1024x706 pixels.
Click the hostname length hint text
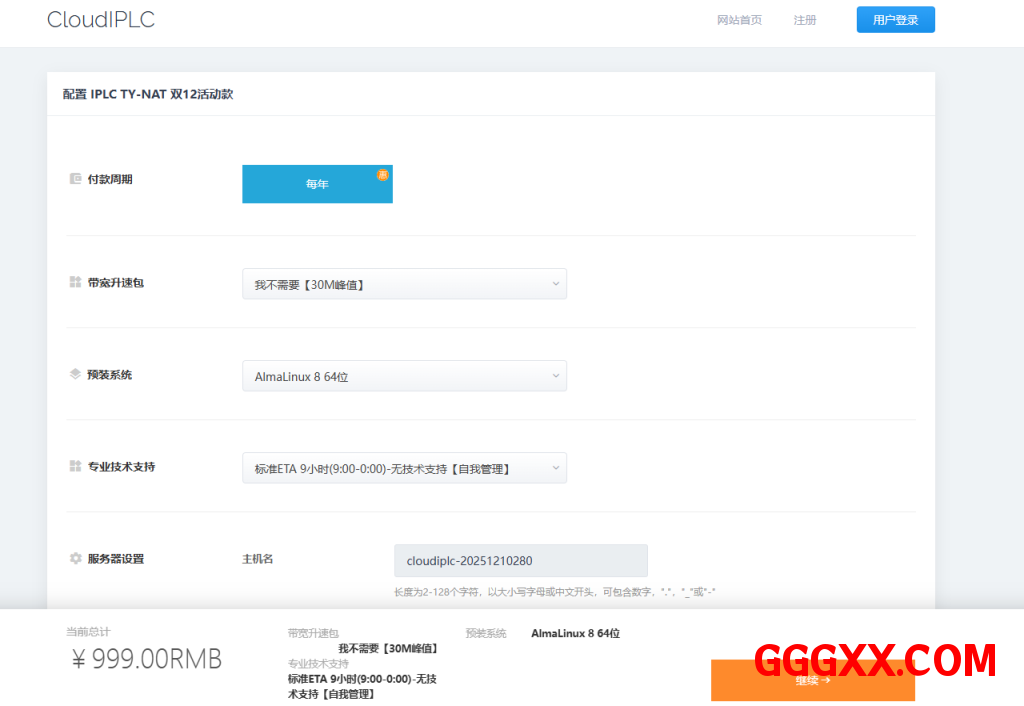click(555, 592)
